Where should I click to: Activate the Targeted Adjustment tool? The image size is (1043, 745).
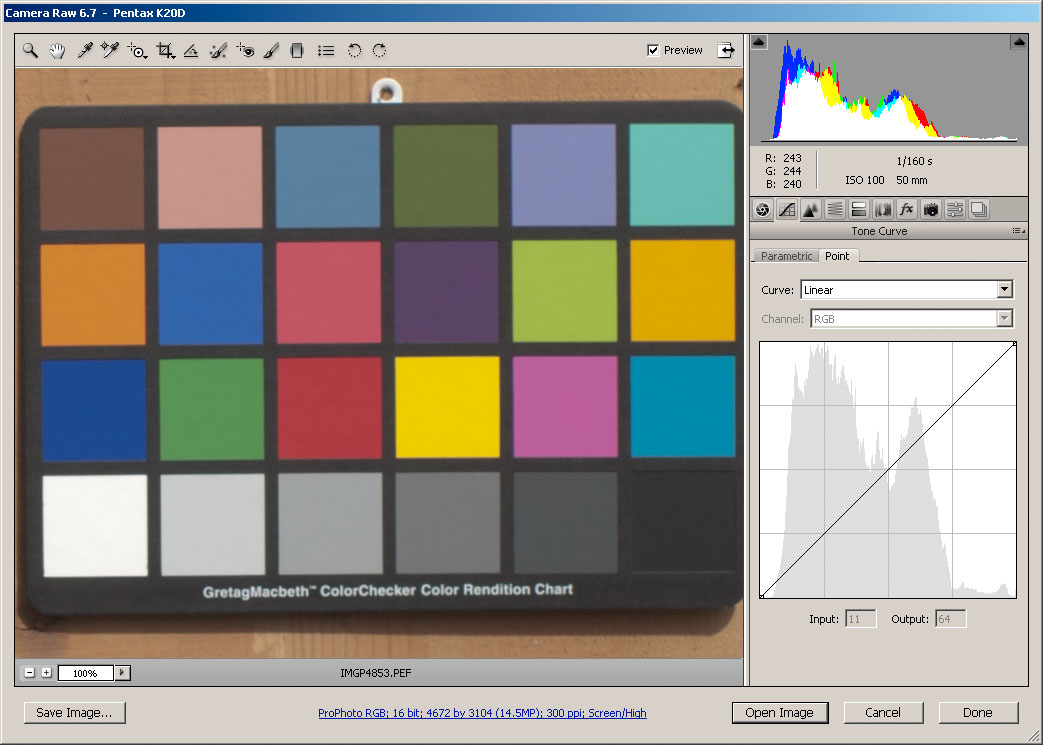tap(137, 51)
